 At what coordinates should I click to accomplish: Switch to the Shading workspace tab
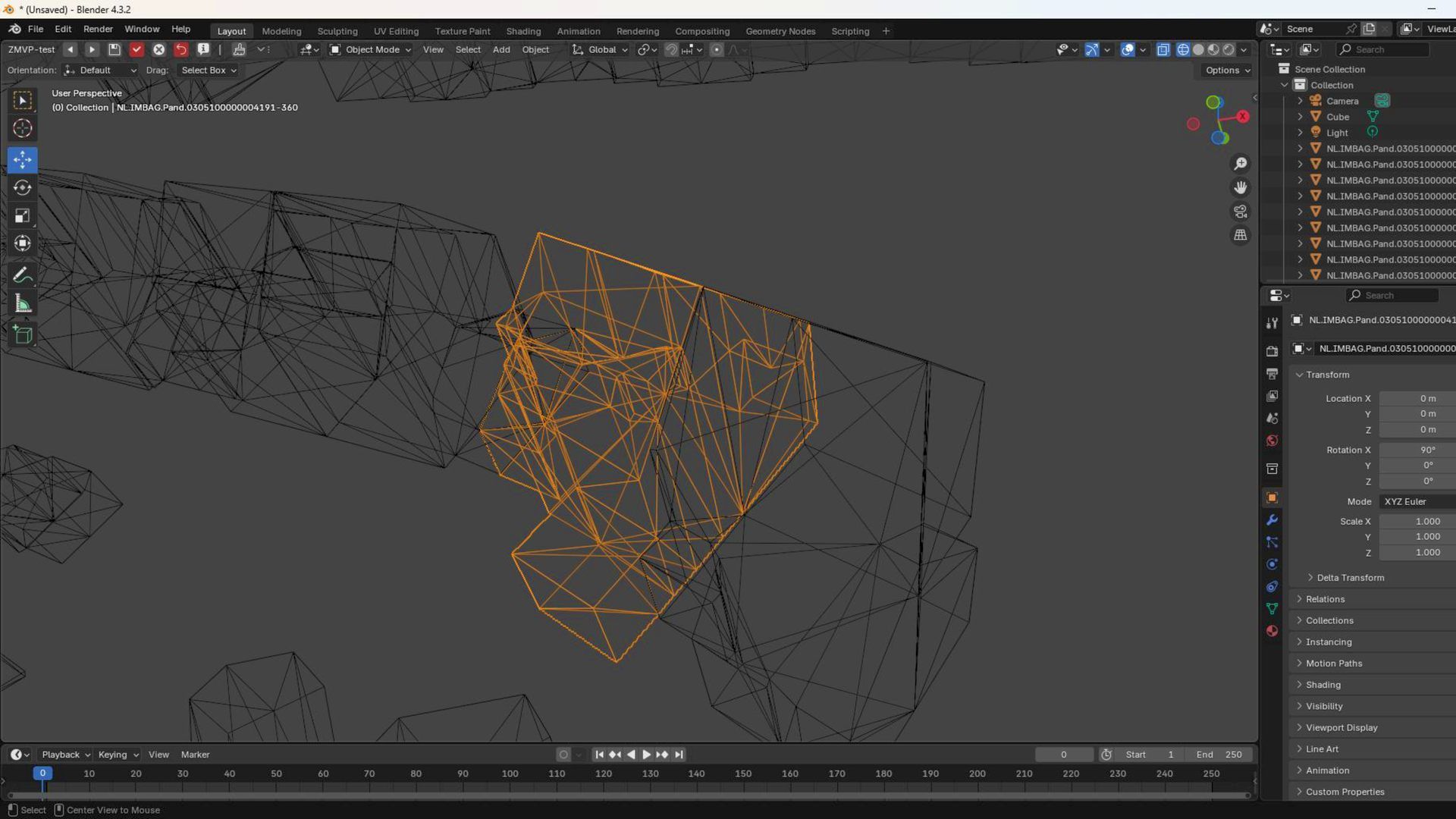coord(523,31)
